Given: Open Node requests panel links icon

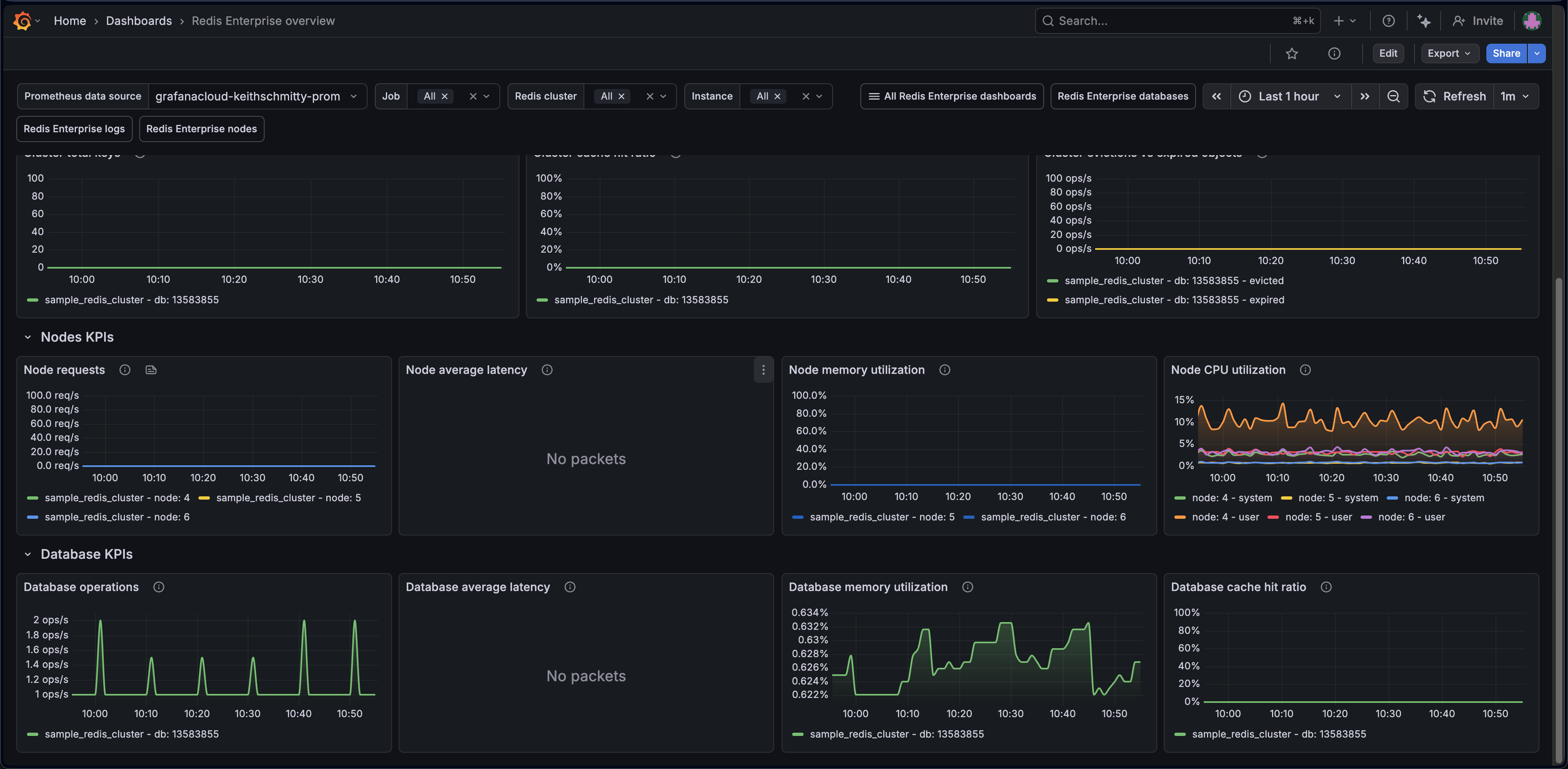Looking at the screenshot, I should point(151,370).
